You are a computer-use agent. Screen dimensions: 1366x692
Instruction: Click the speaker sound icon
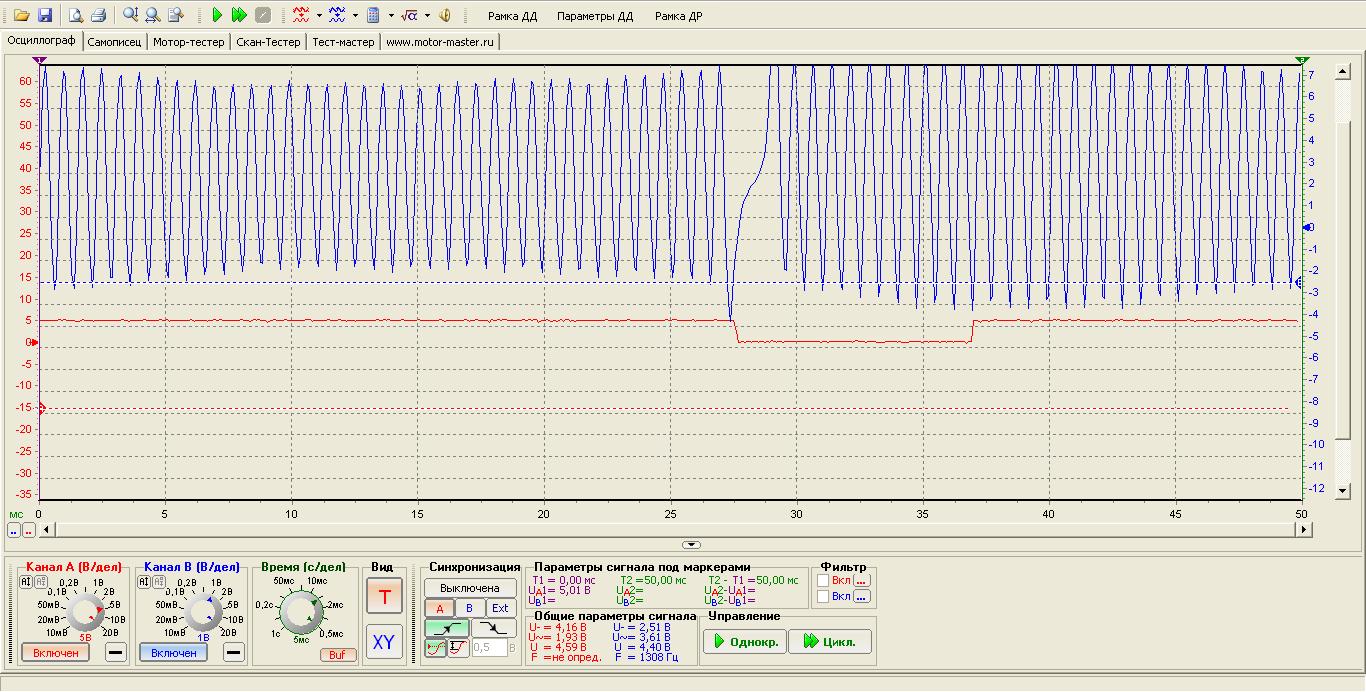tap(445, 15)
